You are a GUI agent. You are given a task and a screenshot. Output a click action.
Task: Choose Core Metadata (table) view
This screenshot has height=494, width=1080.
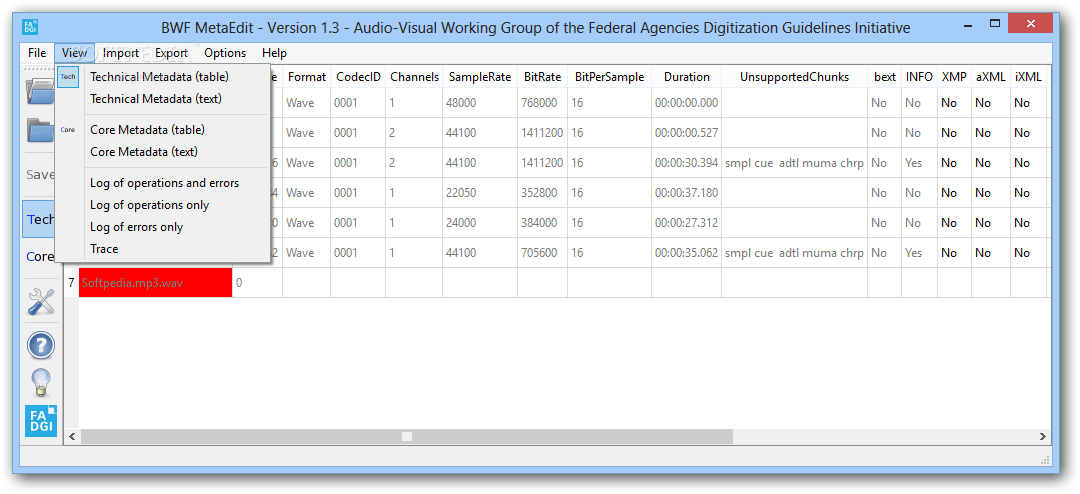162,130
